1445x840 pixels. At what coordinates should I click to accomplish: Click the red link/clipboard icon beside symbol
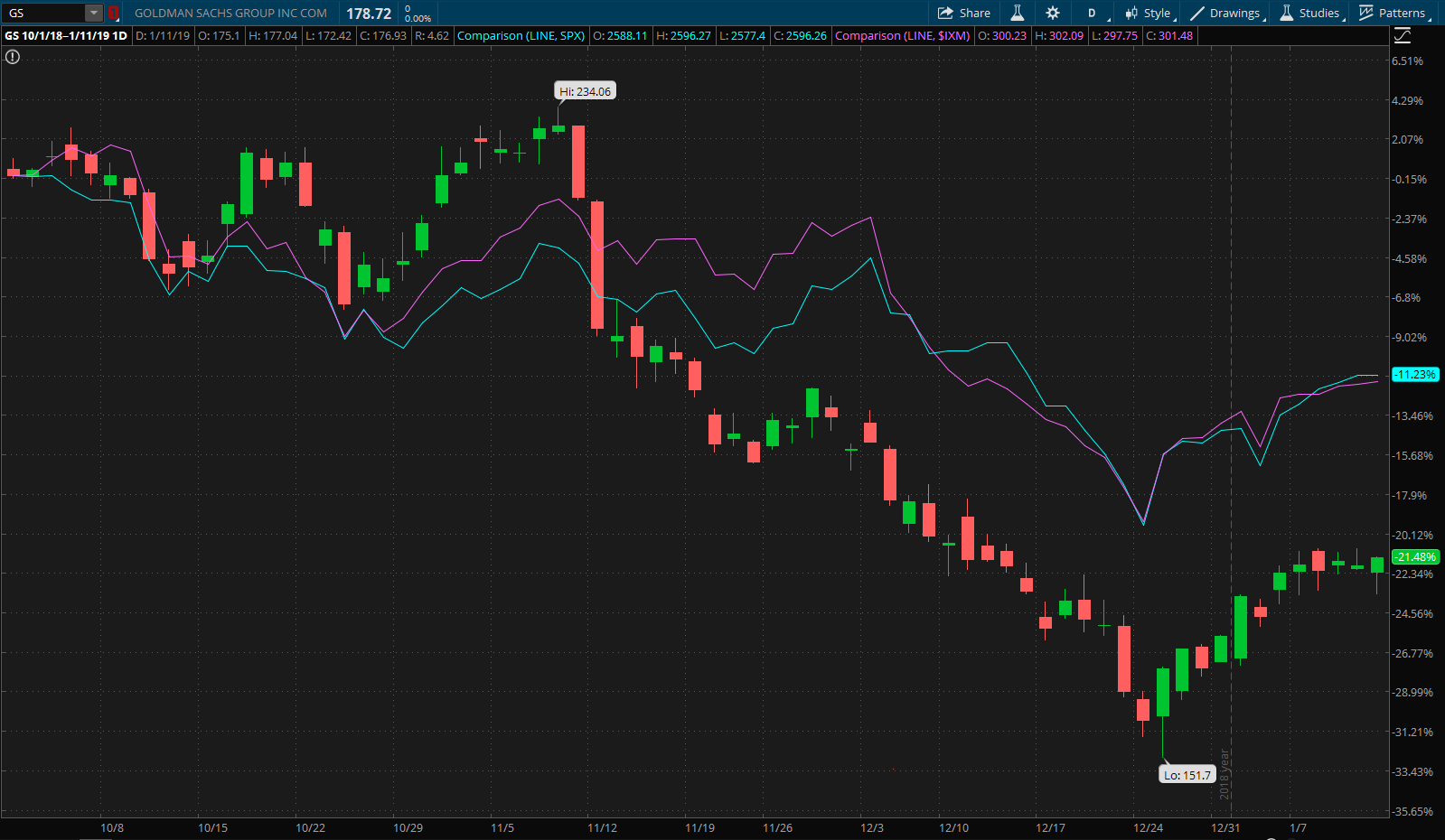pyautogui.click(x=114, y=13)
